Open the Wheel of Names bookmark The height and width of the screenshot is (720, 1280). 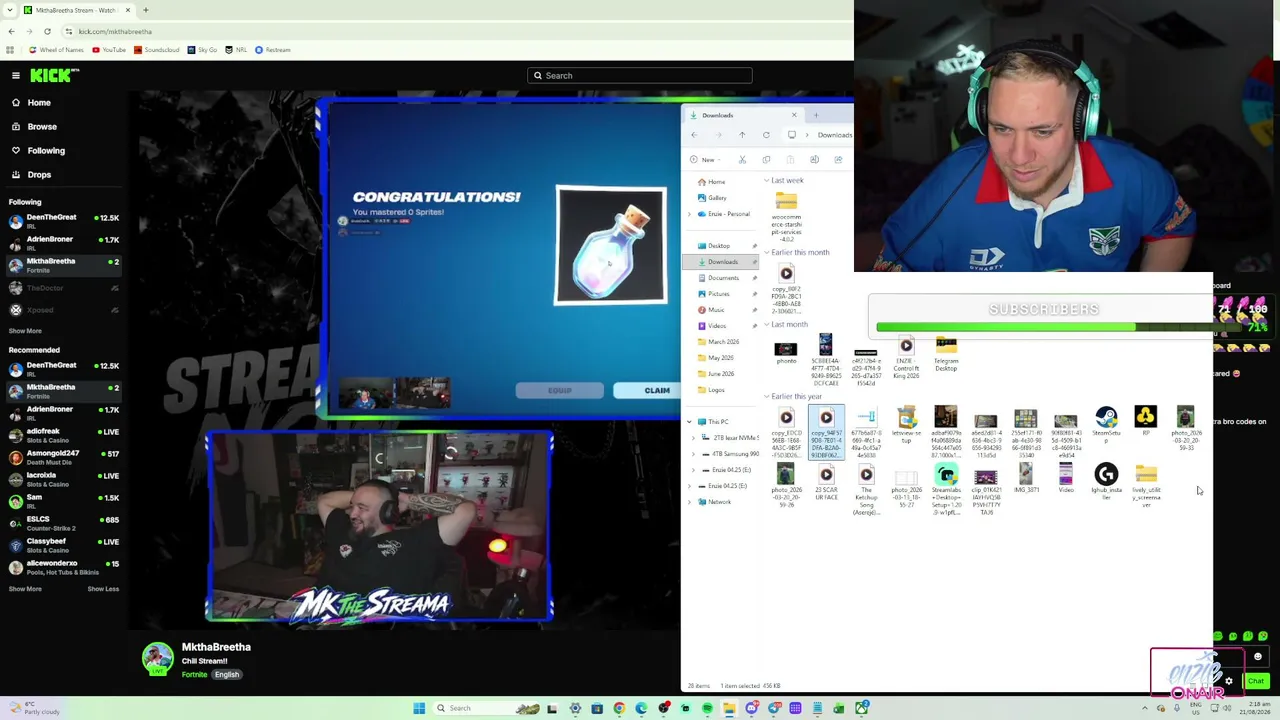(x=56, y=50)
